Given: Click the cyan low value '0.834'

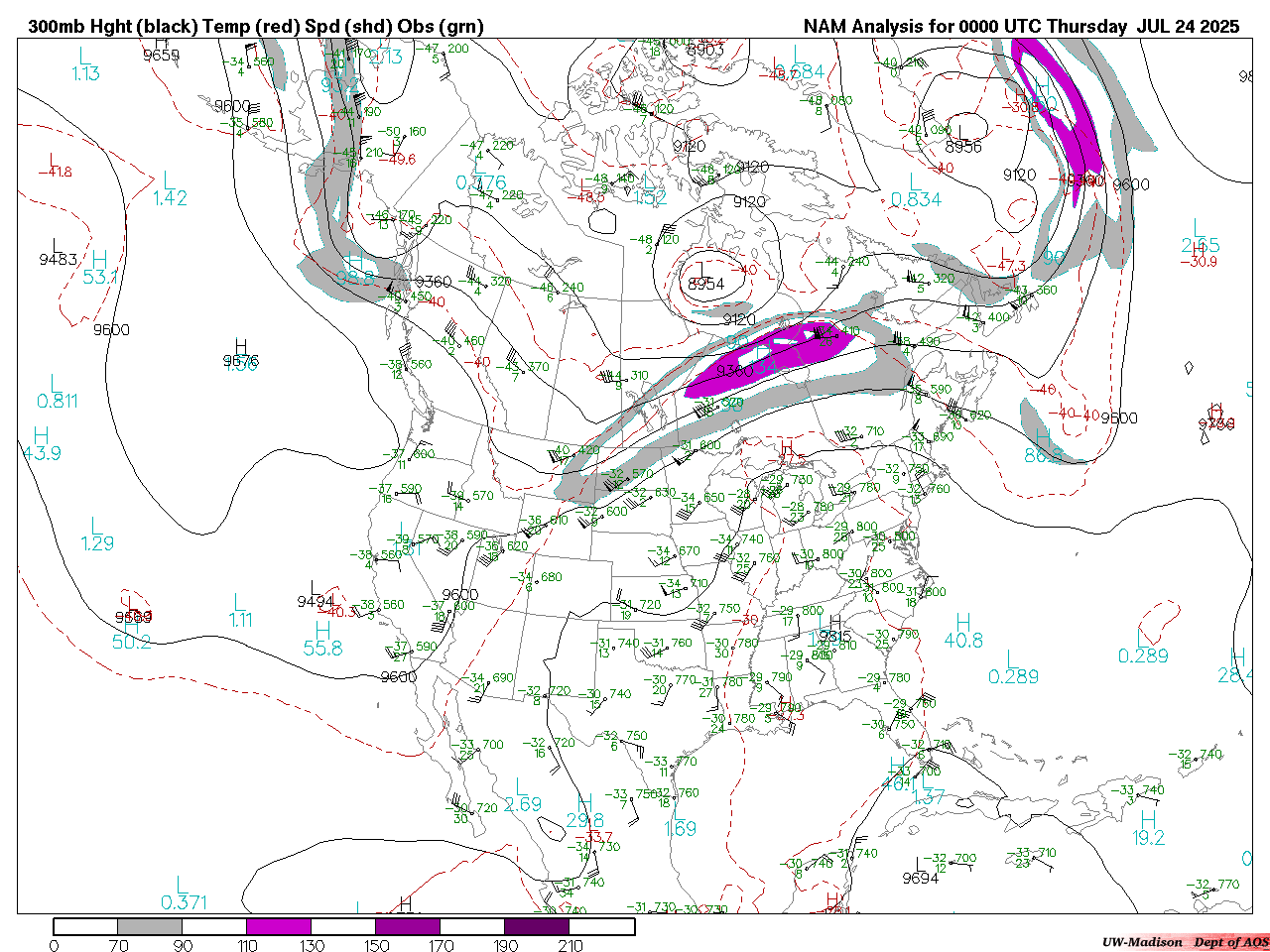Looking at the screenshot, I should click(x=916, y=199).
